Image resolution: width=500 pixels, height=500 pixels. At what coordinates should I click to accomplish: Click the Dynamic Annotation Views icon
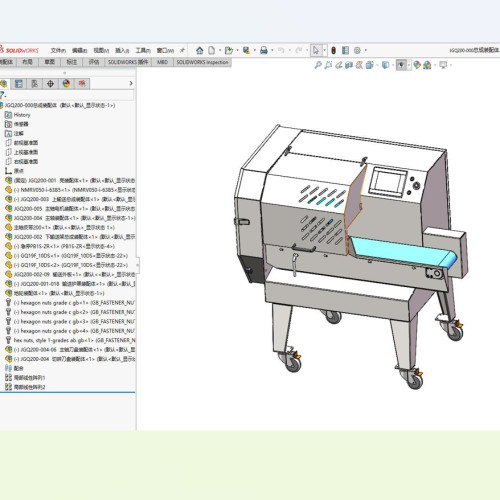pos(359,65)
